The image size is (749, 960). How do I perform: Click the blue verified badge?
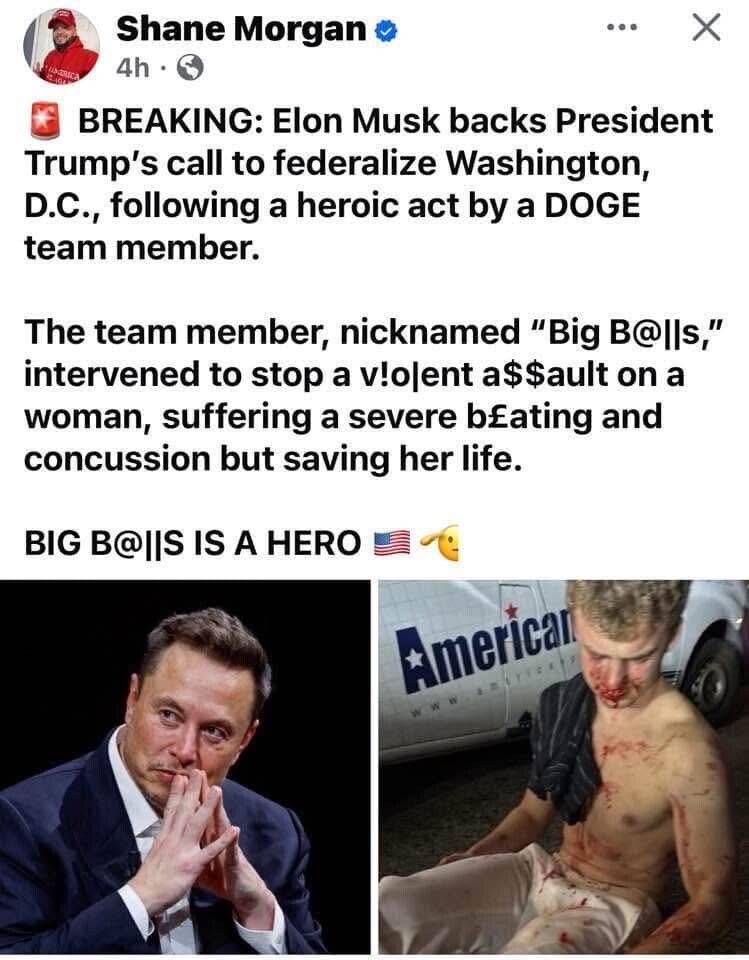pos(386,30)
